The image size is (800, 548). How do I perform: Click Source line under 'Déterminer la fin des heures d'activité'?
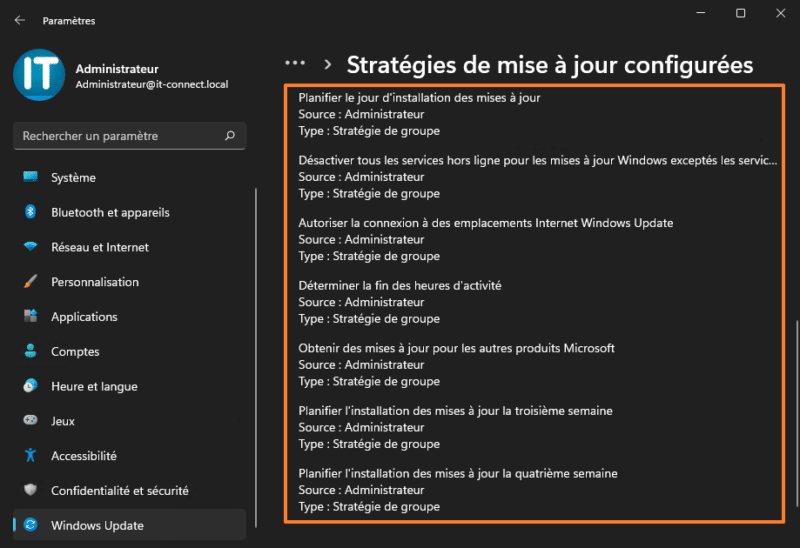(361, 302)
